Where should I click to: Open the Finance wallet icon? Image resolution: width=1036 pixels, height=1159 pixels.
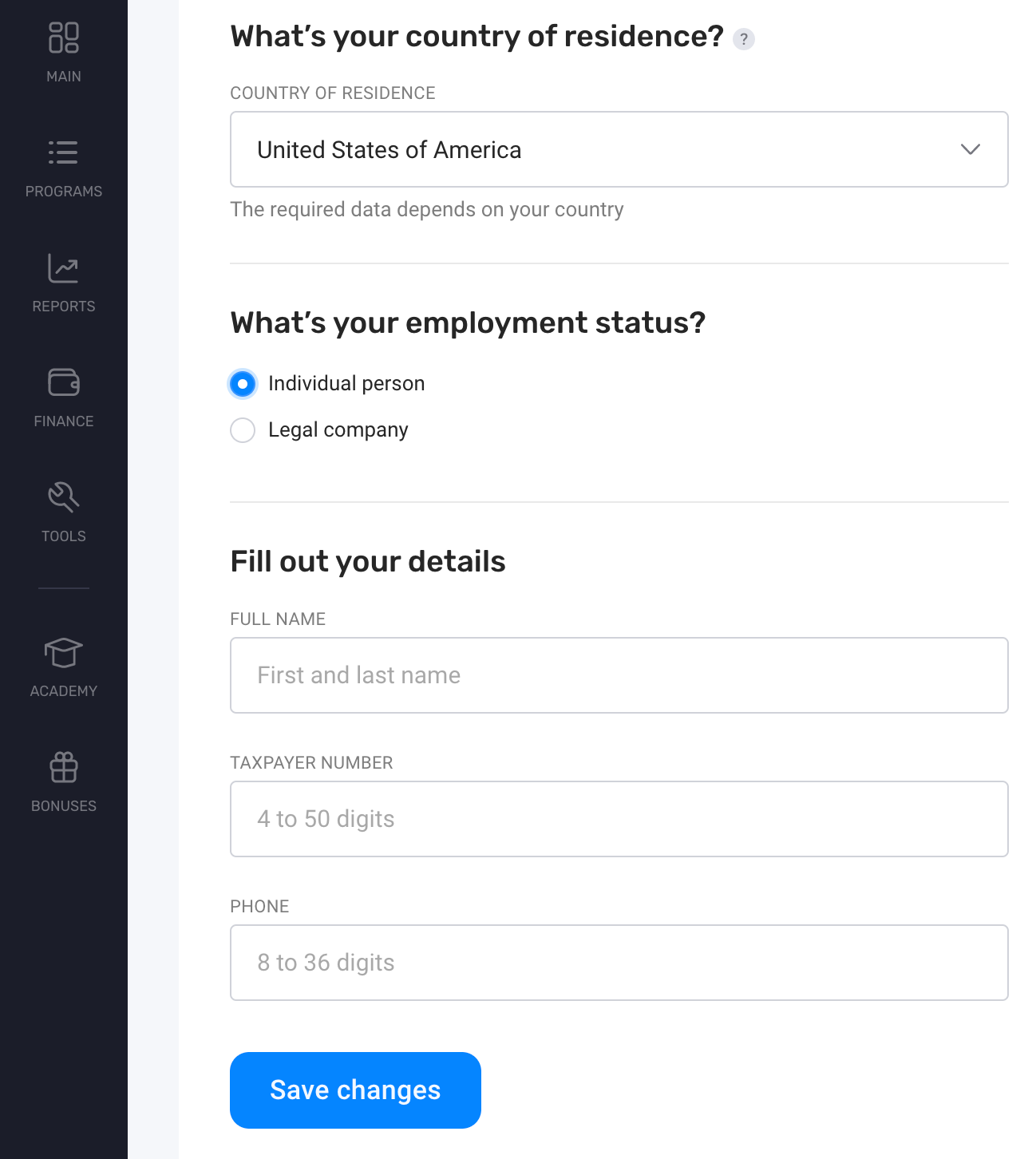tap(64, 382)
